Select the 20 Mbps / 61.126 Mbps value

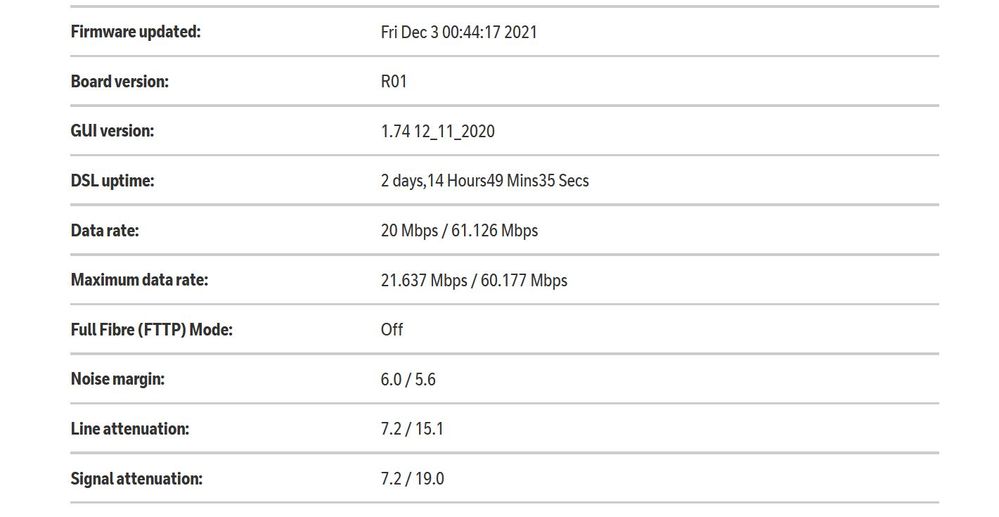(459, 231)
